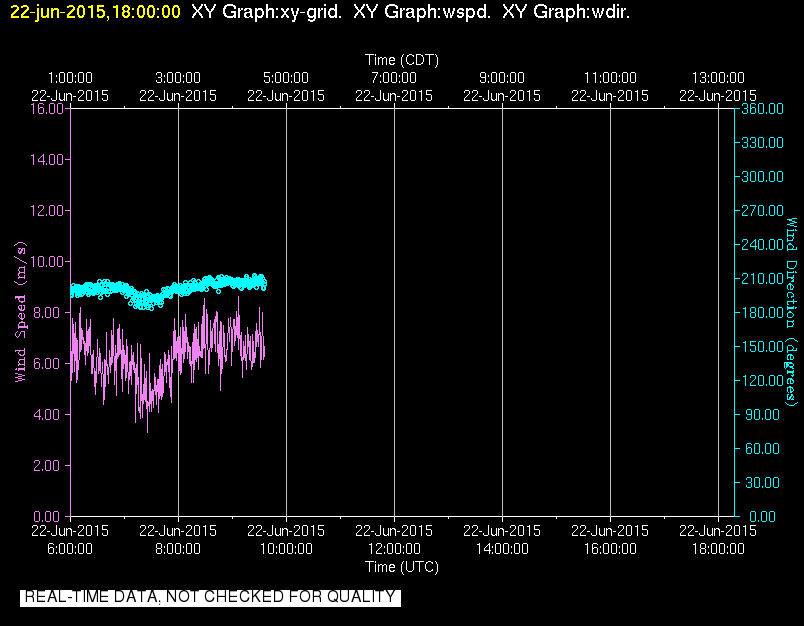The height and width of the screenshot is (626, 804).
Task: Select the 12:00:00 UTC tick label
Action: 394,549
